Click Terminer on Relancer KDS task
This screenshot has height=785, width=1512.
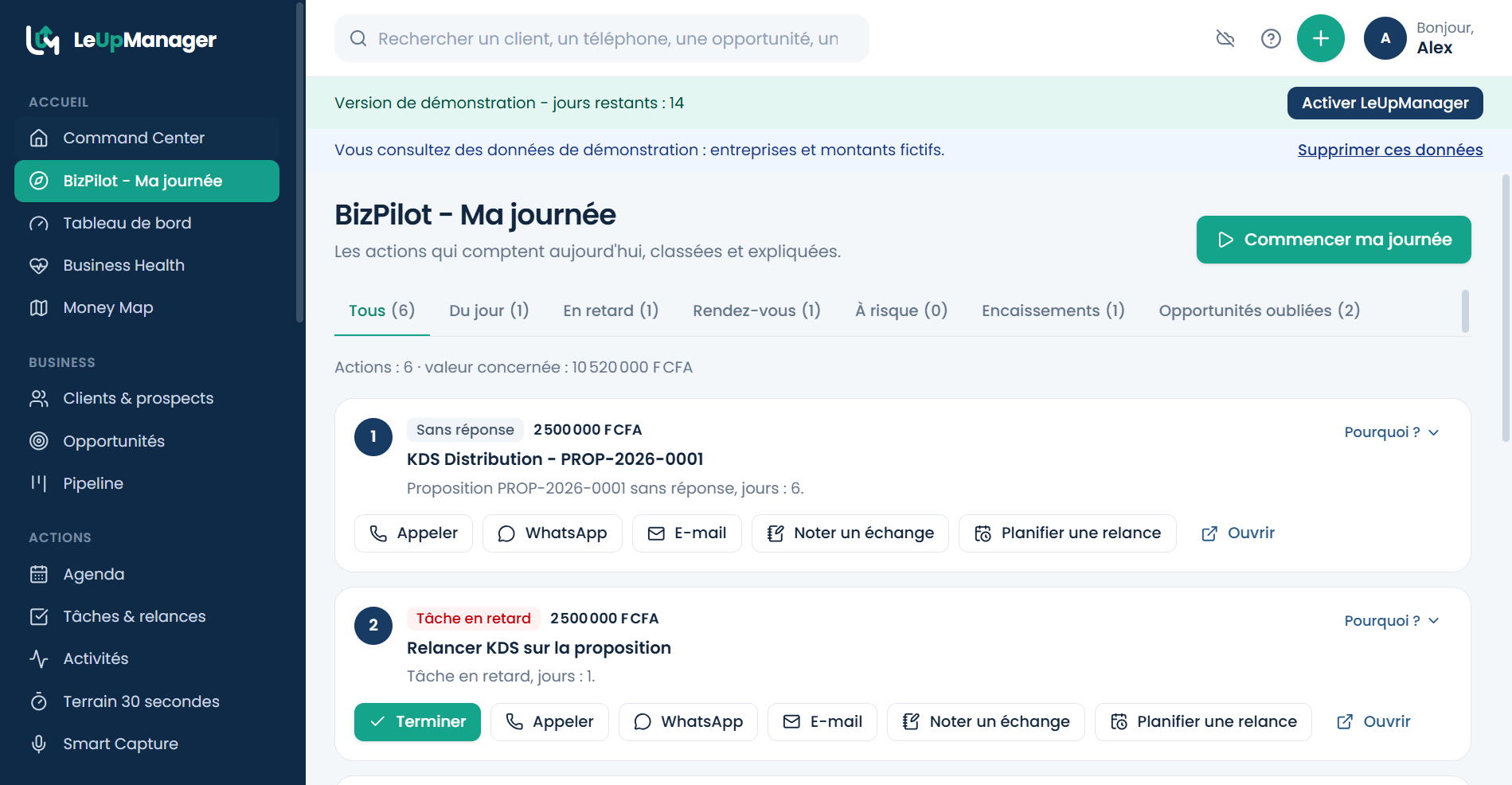[x=417, y=722]
